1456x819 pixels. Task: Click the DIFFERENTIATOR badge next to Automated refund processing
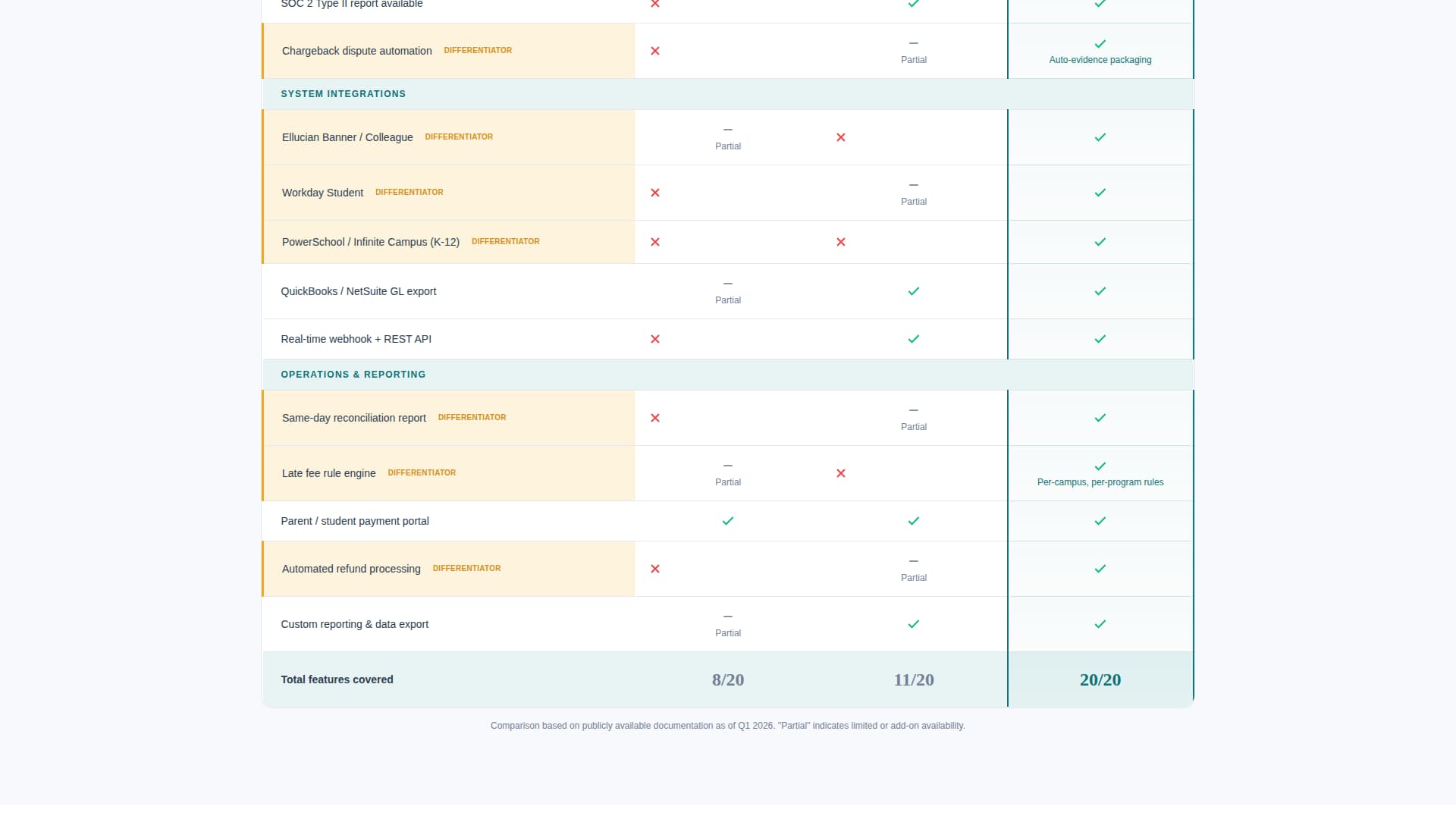pyautogui.click(x=466, y=569)
